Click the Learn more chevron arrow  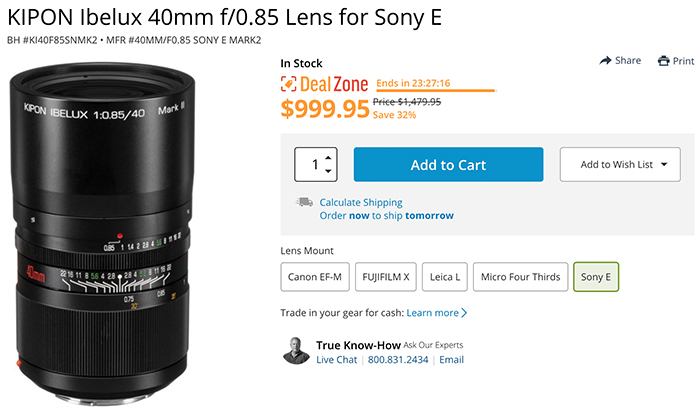[464, 313]
